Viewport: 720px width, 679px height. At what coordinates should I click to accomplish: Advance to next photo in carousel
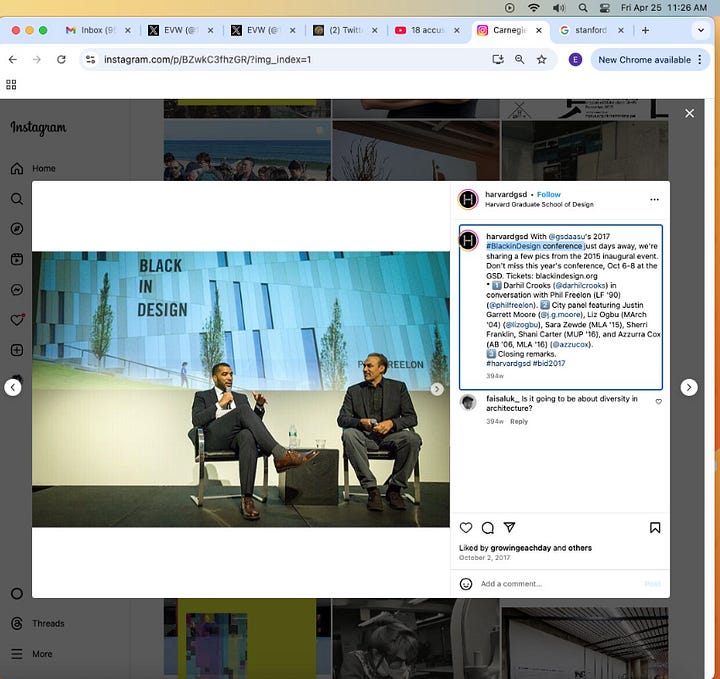tap(437, 389)
